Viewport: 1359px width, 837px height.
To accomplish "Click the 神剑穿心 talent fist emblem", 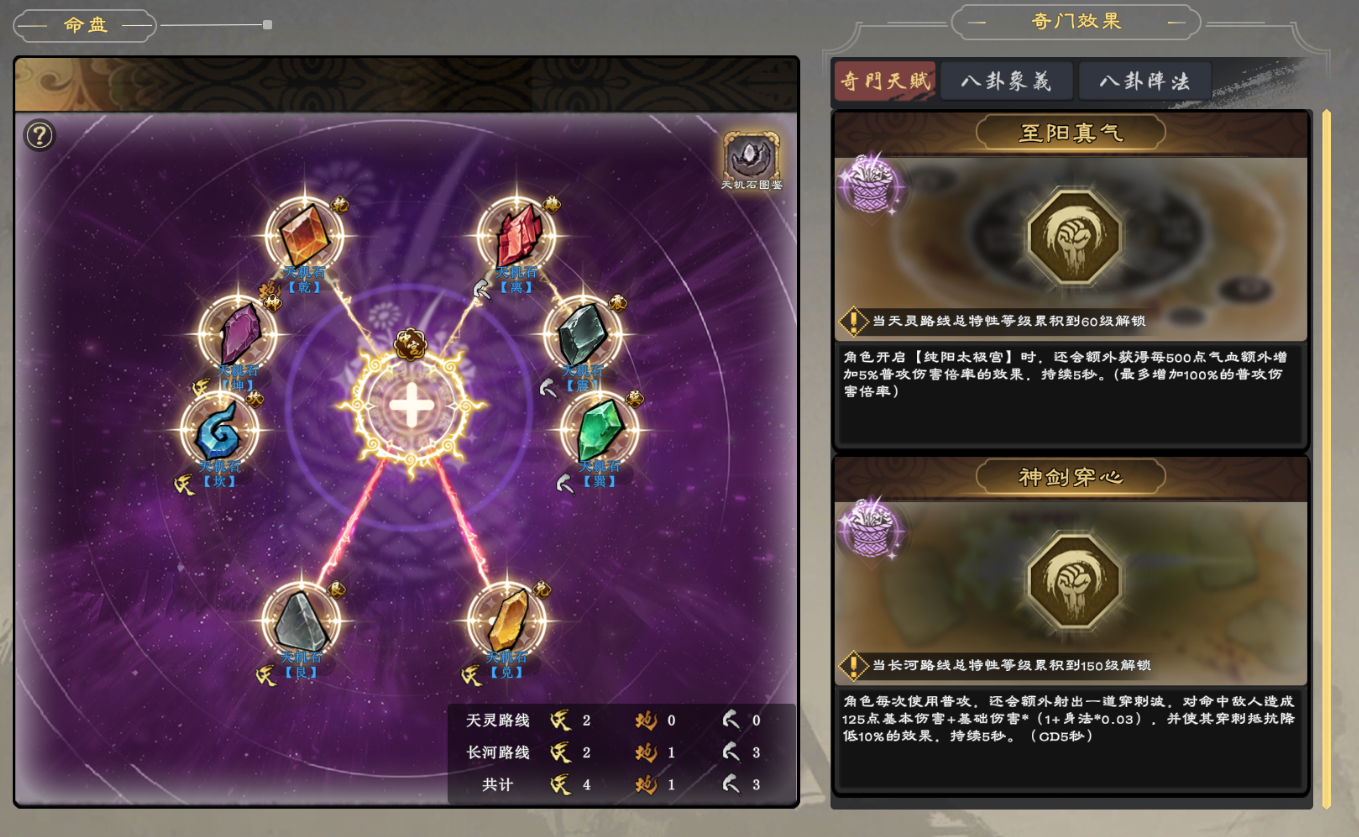I will [1075, 580].
